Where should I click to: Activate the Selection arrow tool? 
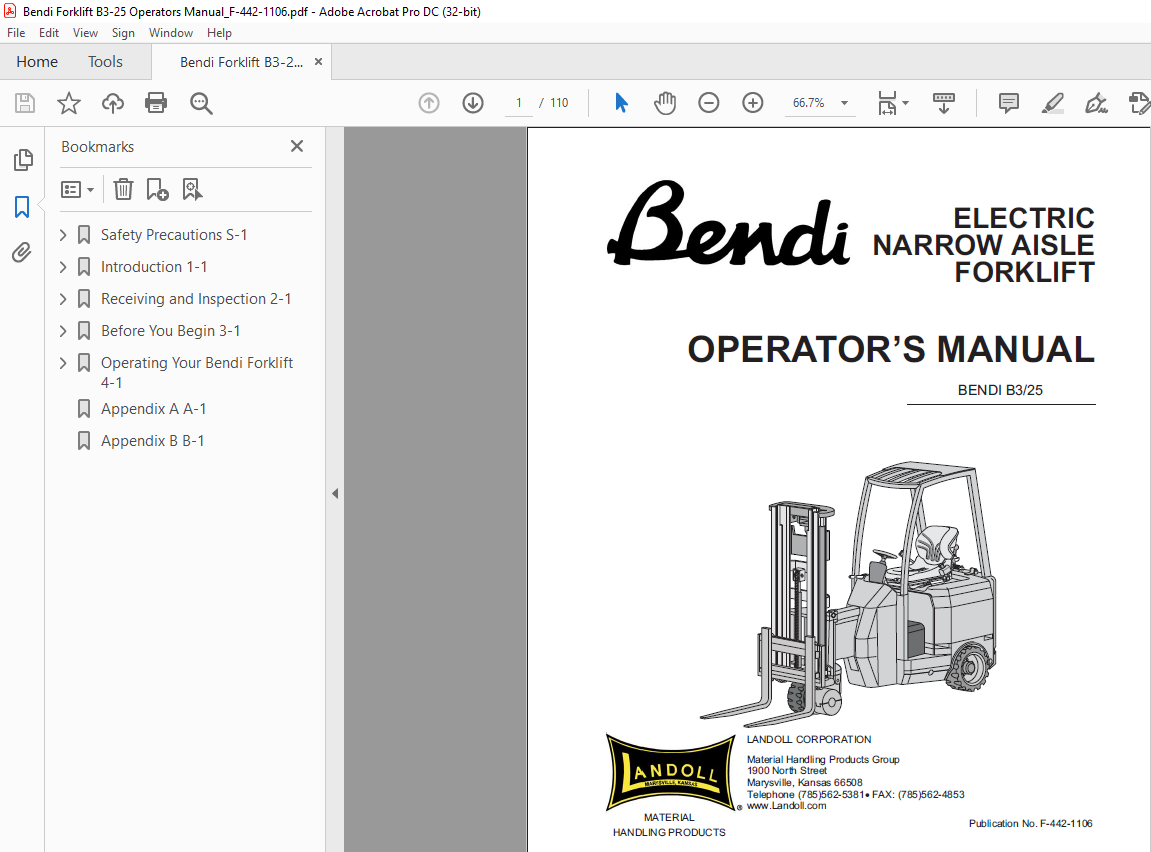pos(621,103)
